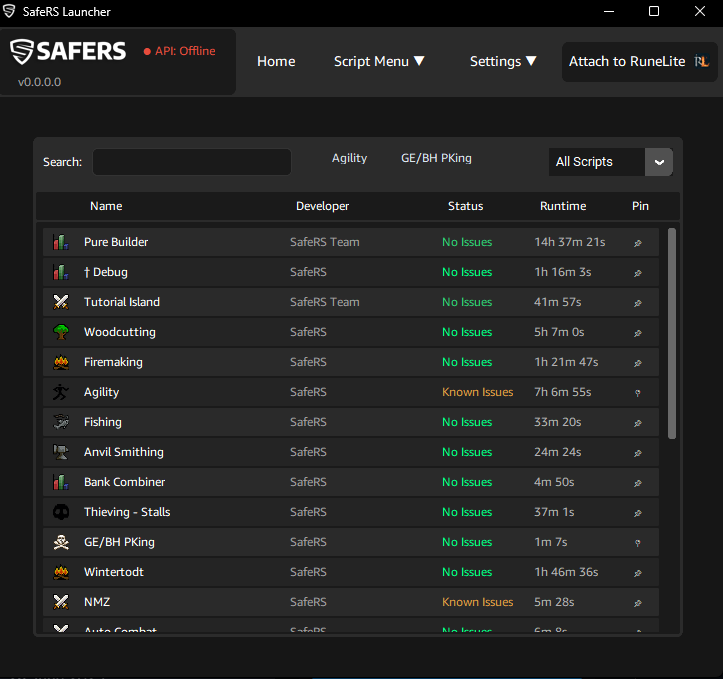The height and width of the screenshot is (679, 723).
Task: Select the NMZ script name
Action: tap(97, 602)
